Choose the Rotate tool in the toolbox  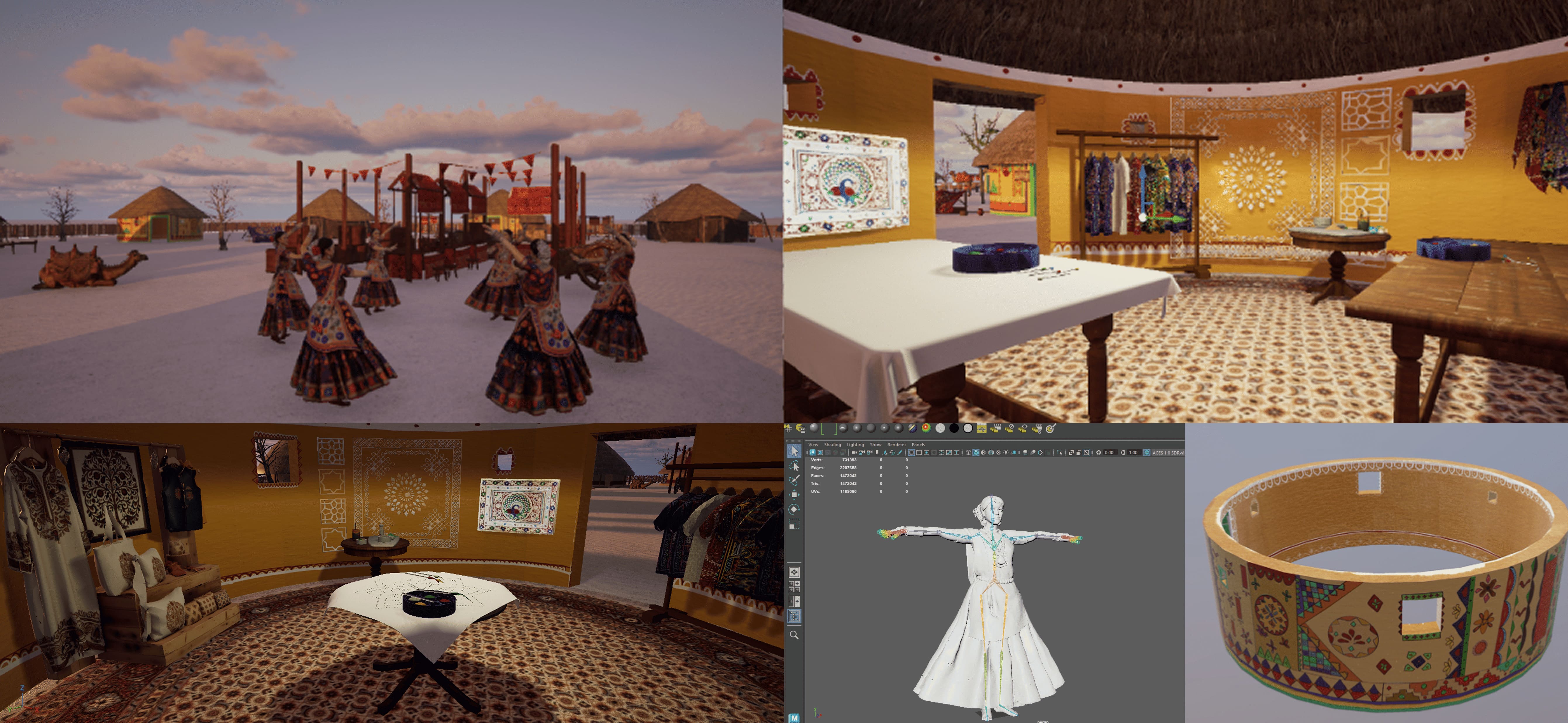[794, 509]
